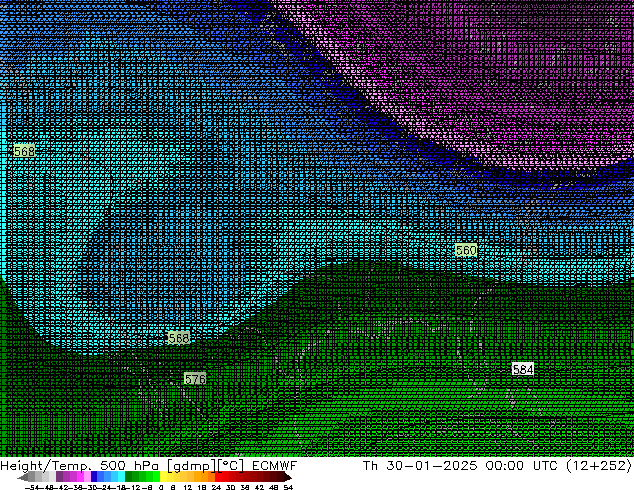Click the 0 value on the scale
Image resolution: width=634 pixels, height=490 pixels.
click(x=161, y=487)
